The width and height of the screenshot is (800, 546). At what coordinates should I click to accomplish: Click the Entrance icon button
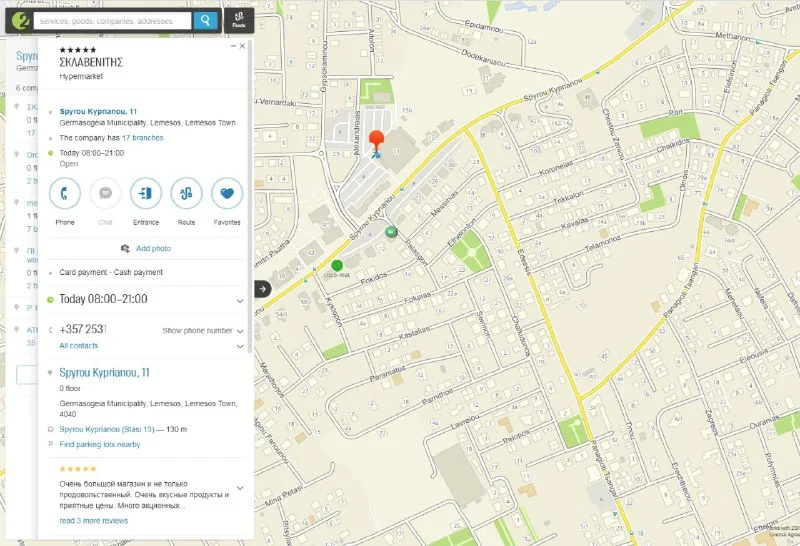[x=146, y=192]
